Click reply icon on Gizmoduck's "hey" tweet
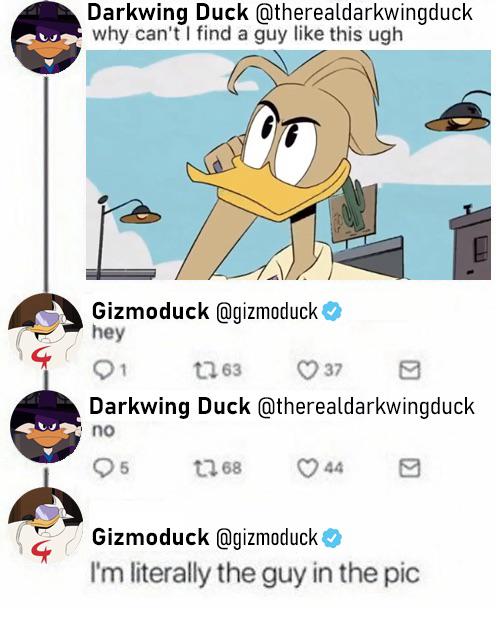The height and width of the screenshot is (625, 500). click(103, 370)
